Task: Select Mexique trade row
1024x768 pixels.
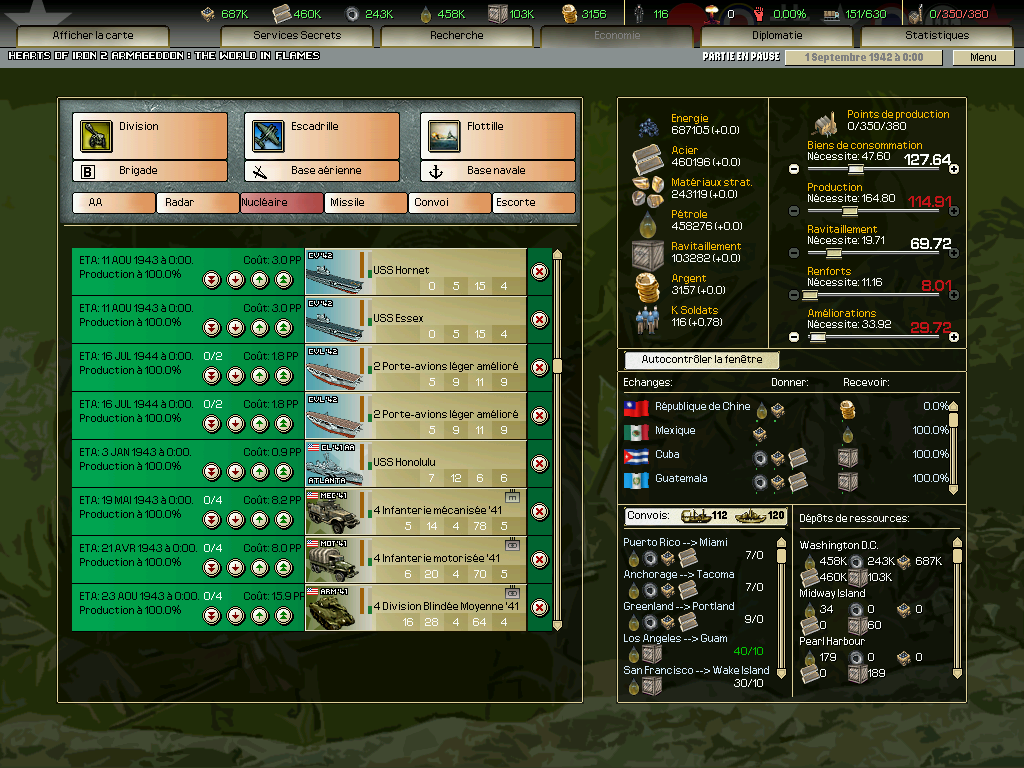Action: click(x=786, y=431)
